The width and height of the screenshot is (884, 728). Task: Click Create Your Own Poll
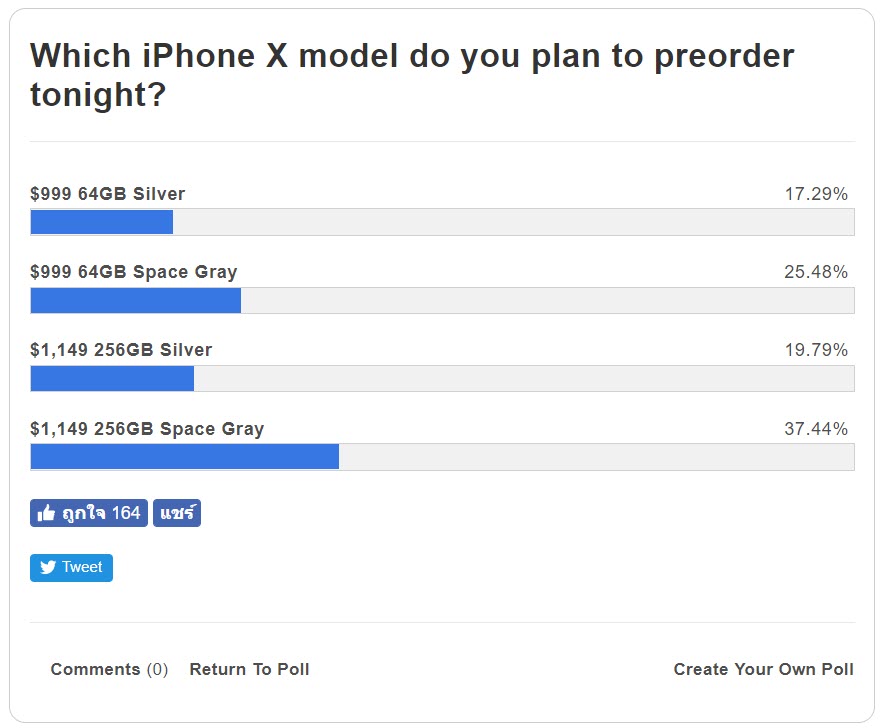tap(763, 669)
